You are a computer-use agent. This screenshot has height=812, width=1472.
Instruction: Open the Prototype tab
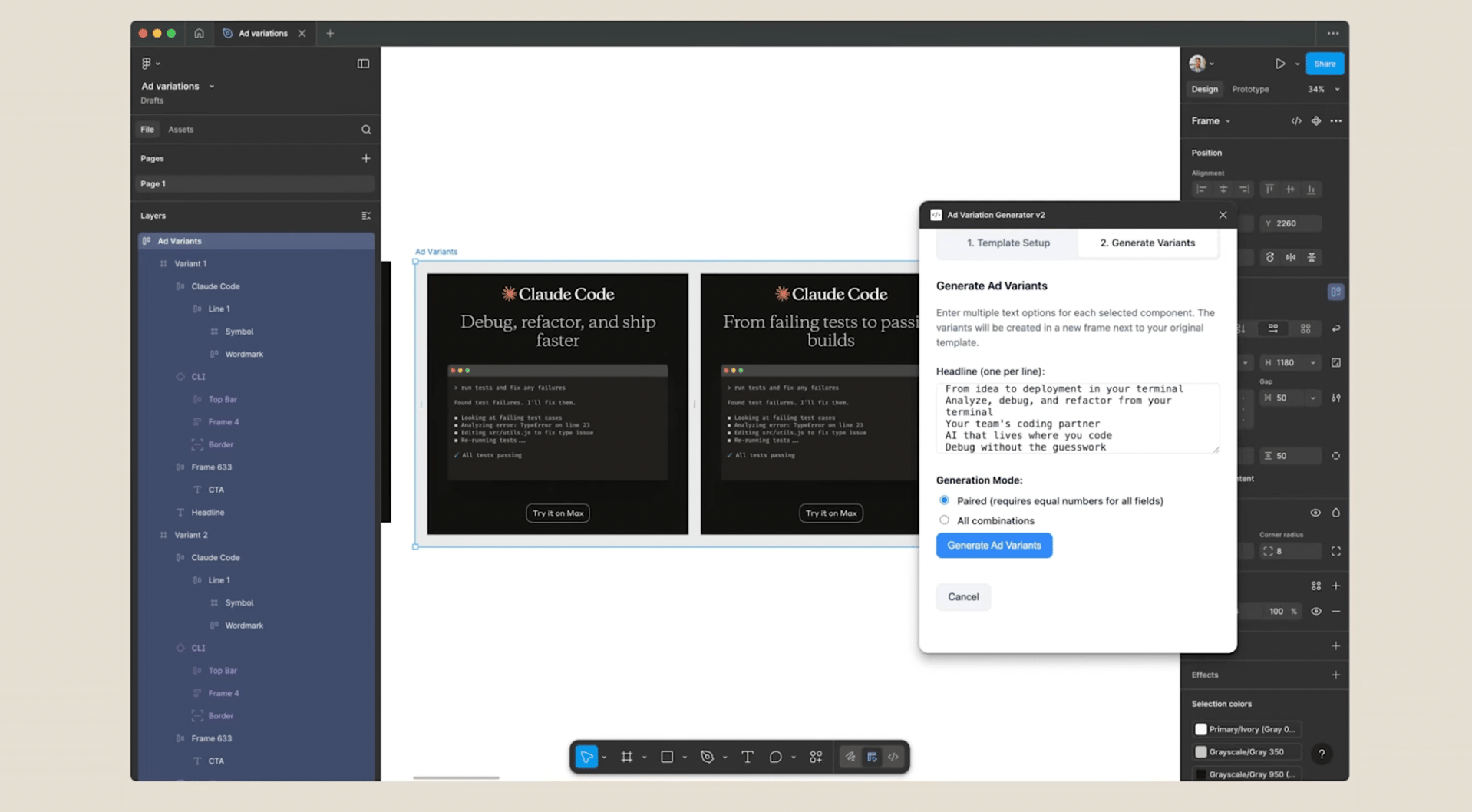[1250, 90]
